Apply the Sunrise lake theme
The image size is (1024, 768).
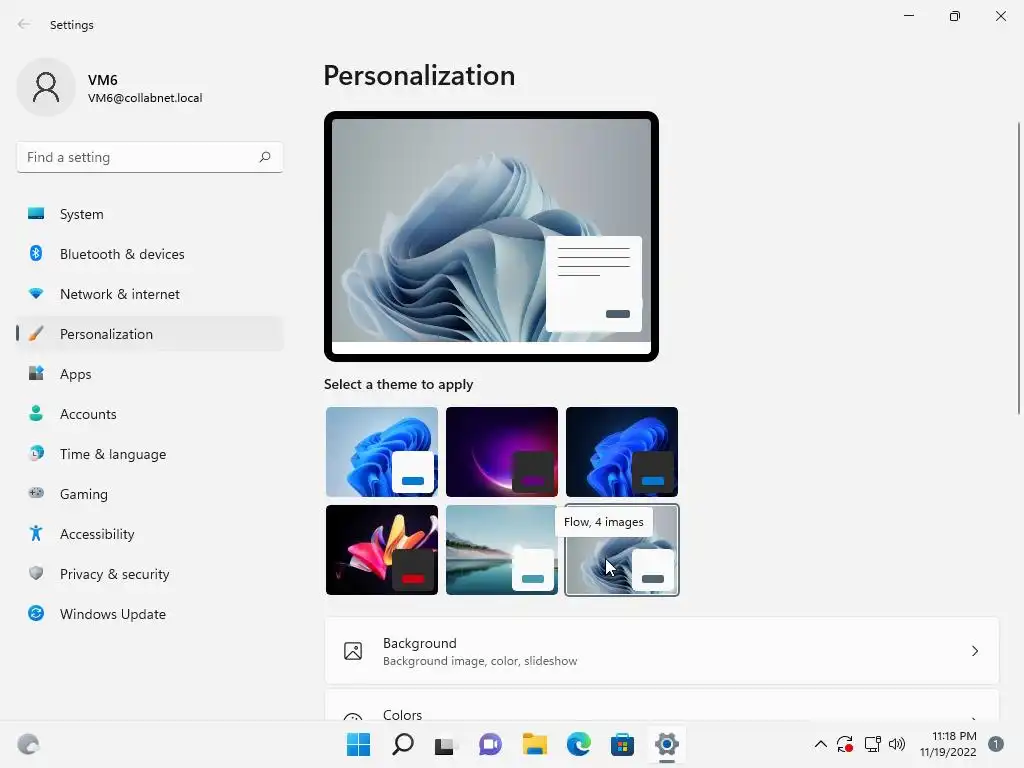click(502, 550)
